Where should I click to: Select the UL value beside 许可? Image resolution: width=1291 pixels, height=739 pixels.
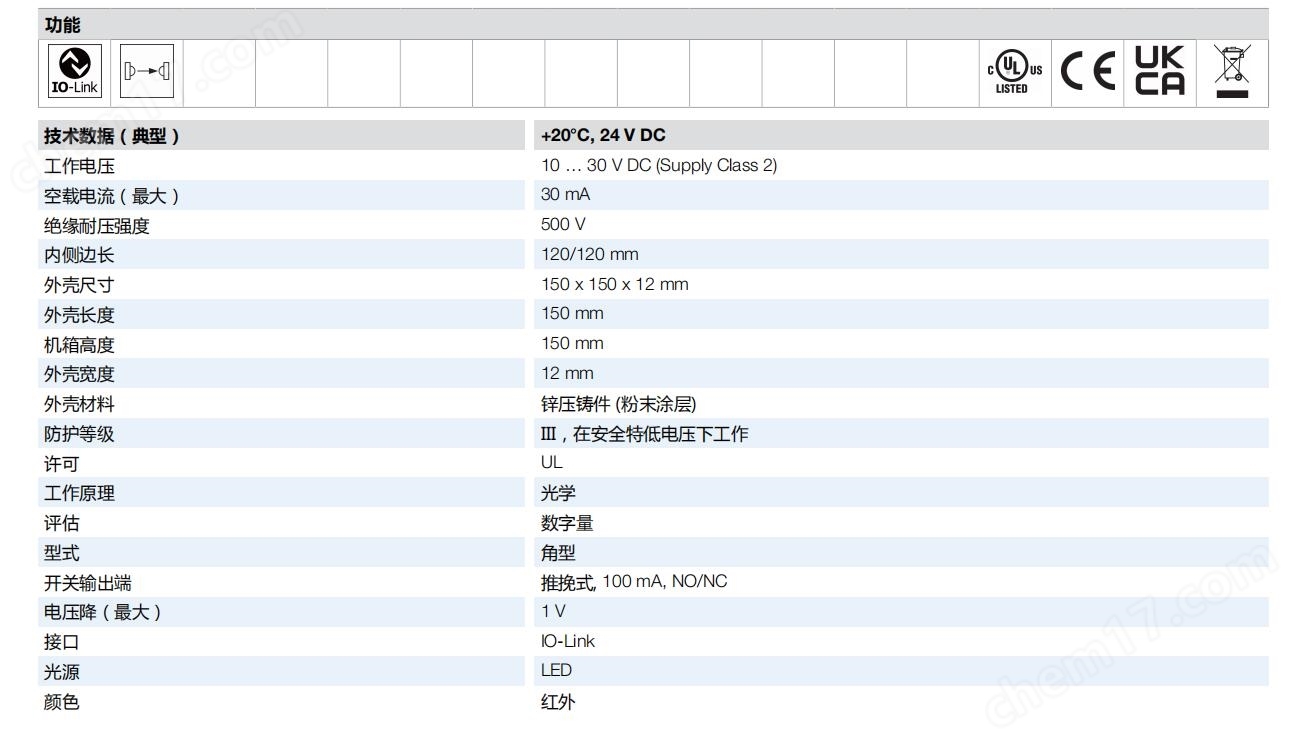click(552, 462)
